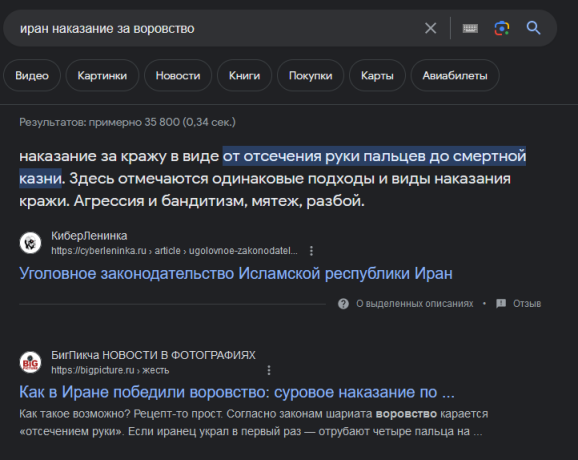Switch to the Картинки filter tab
The height and width of the screenshot is (460, 578).
(102, 76)
